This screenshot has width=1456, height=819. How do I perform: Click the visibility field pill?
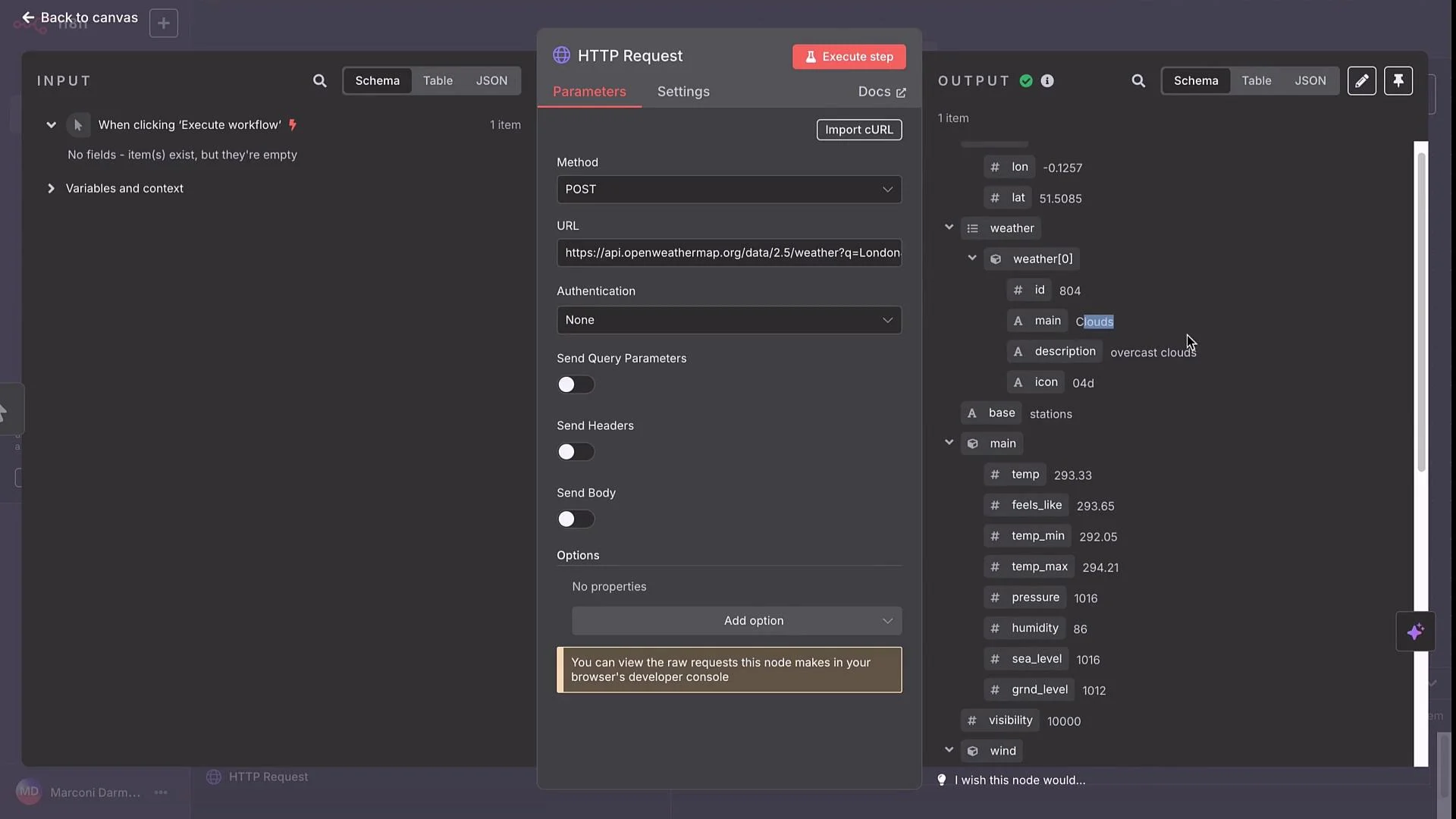999,720
